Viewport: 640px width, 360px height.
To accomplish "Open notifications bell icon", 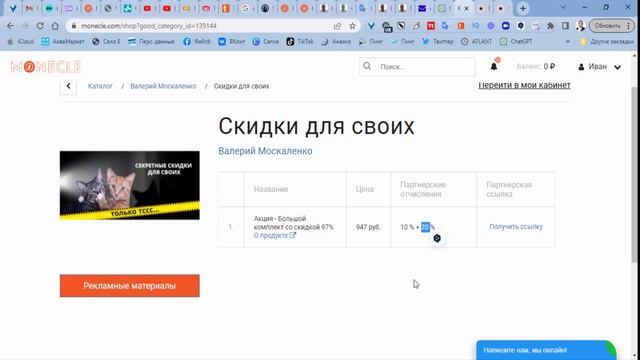I will point(494,66).
